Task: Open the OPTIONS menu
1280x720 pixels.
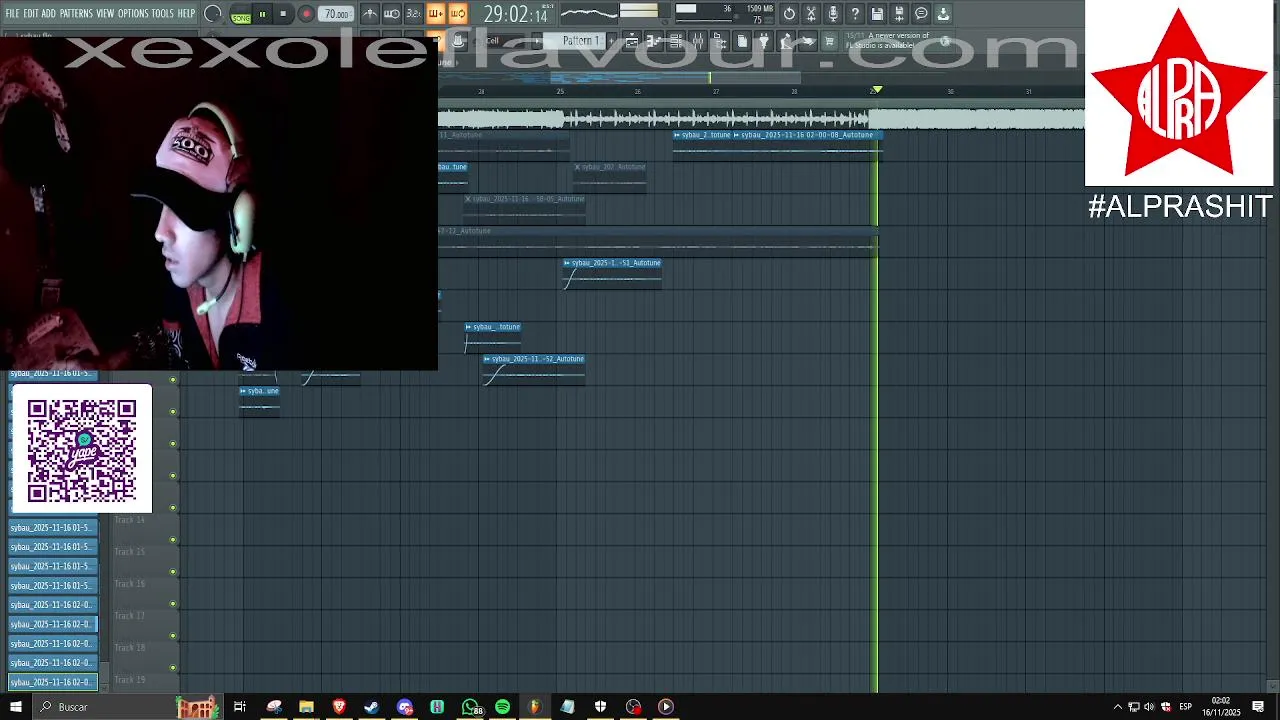Action: [x=133, y=13]
